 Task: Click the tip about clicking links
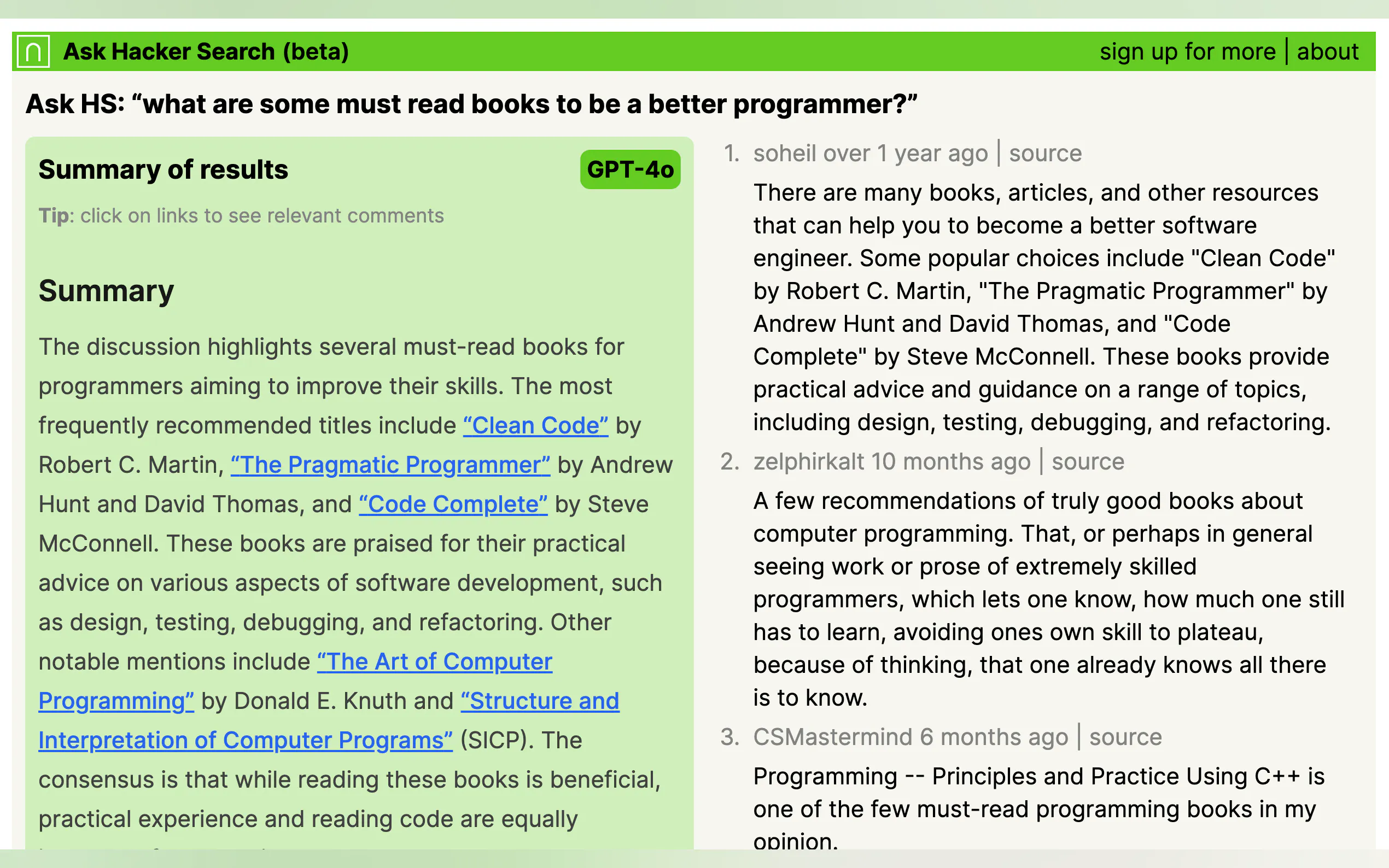[241, 216]
